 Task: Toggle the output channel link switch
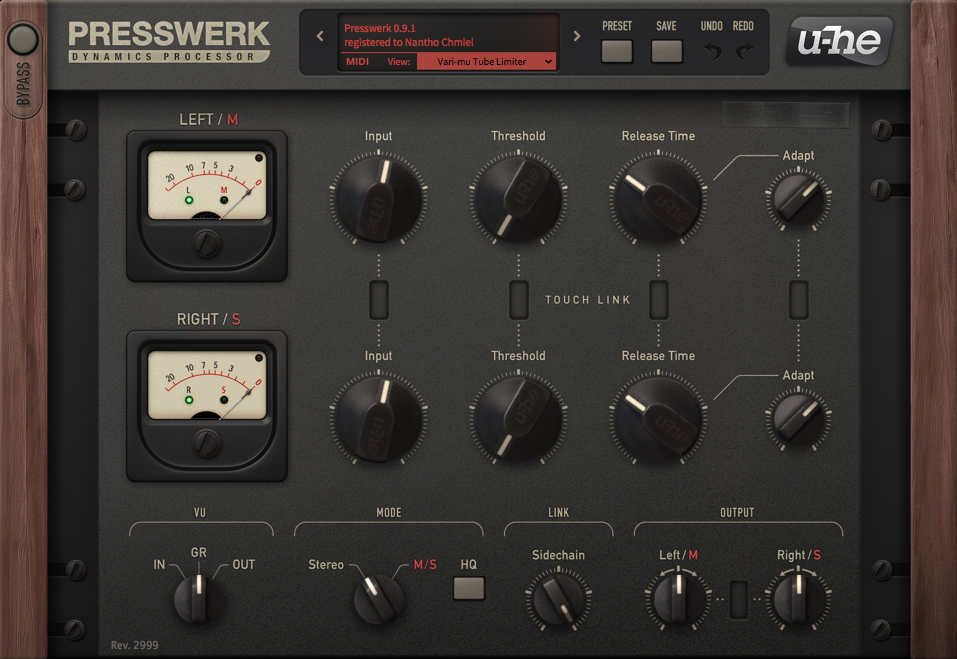point(737,598)
